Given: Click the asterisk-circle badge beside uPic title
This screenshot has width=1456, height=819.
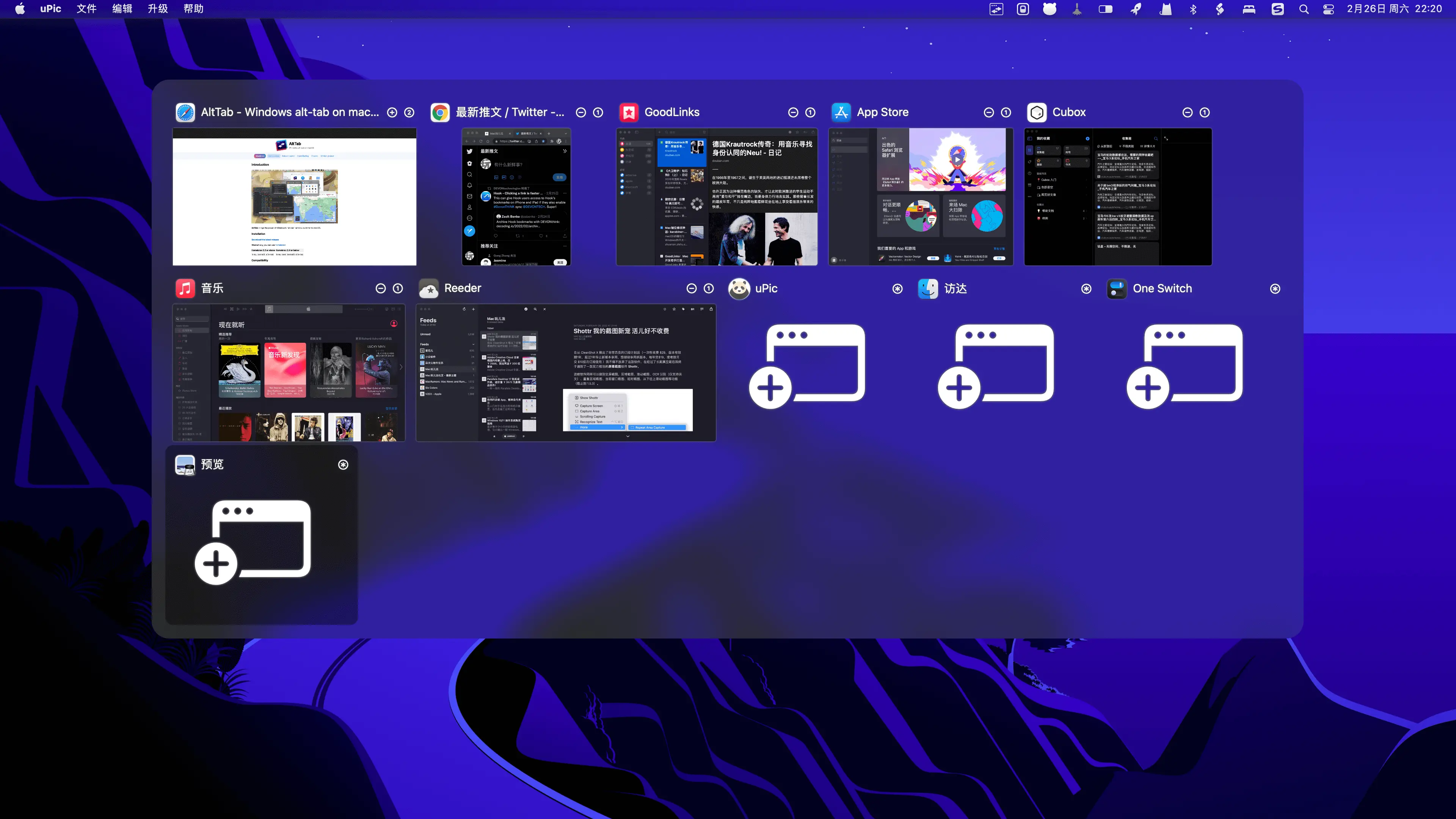Looking at the screenshot, I should coord(897,289).
